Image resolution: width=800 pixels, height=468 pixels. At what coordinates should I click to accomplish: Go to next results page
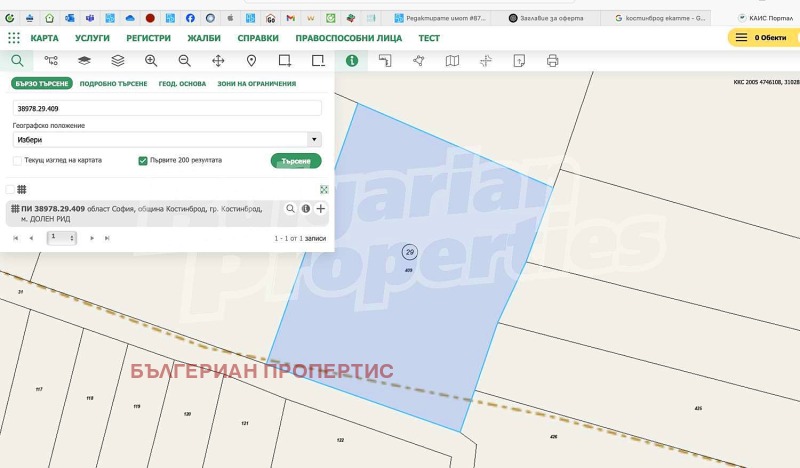click(92, 238)
